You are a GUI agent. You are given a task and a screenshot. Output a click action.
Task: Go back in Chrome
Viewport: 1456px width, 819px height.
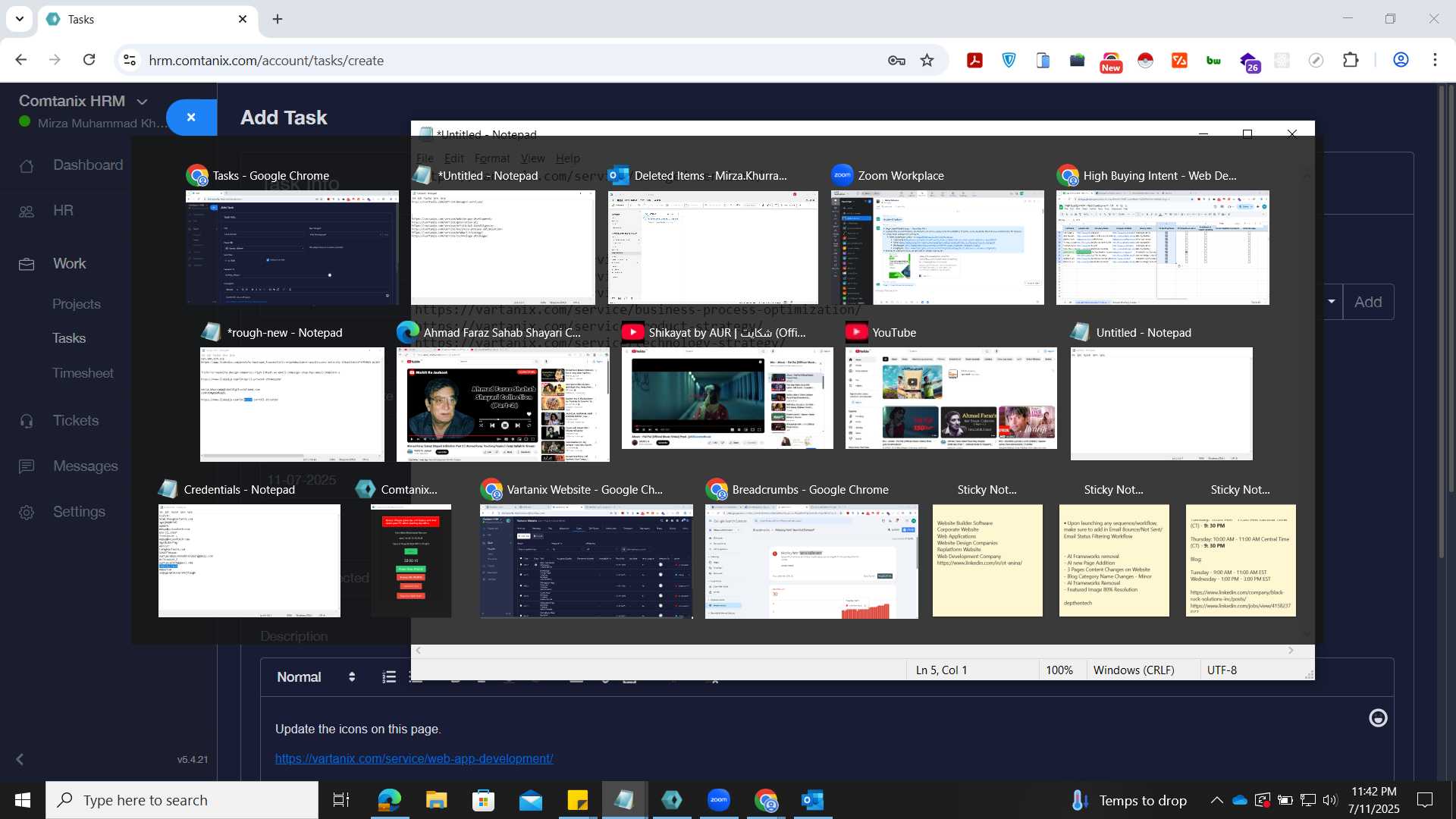coord(21,60)
